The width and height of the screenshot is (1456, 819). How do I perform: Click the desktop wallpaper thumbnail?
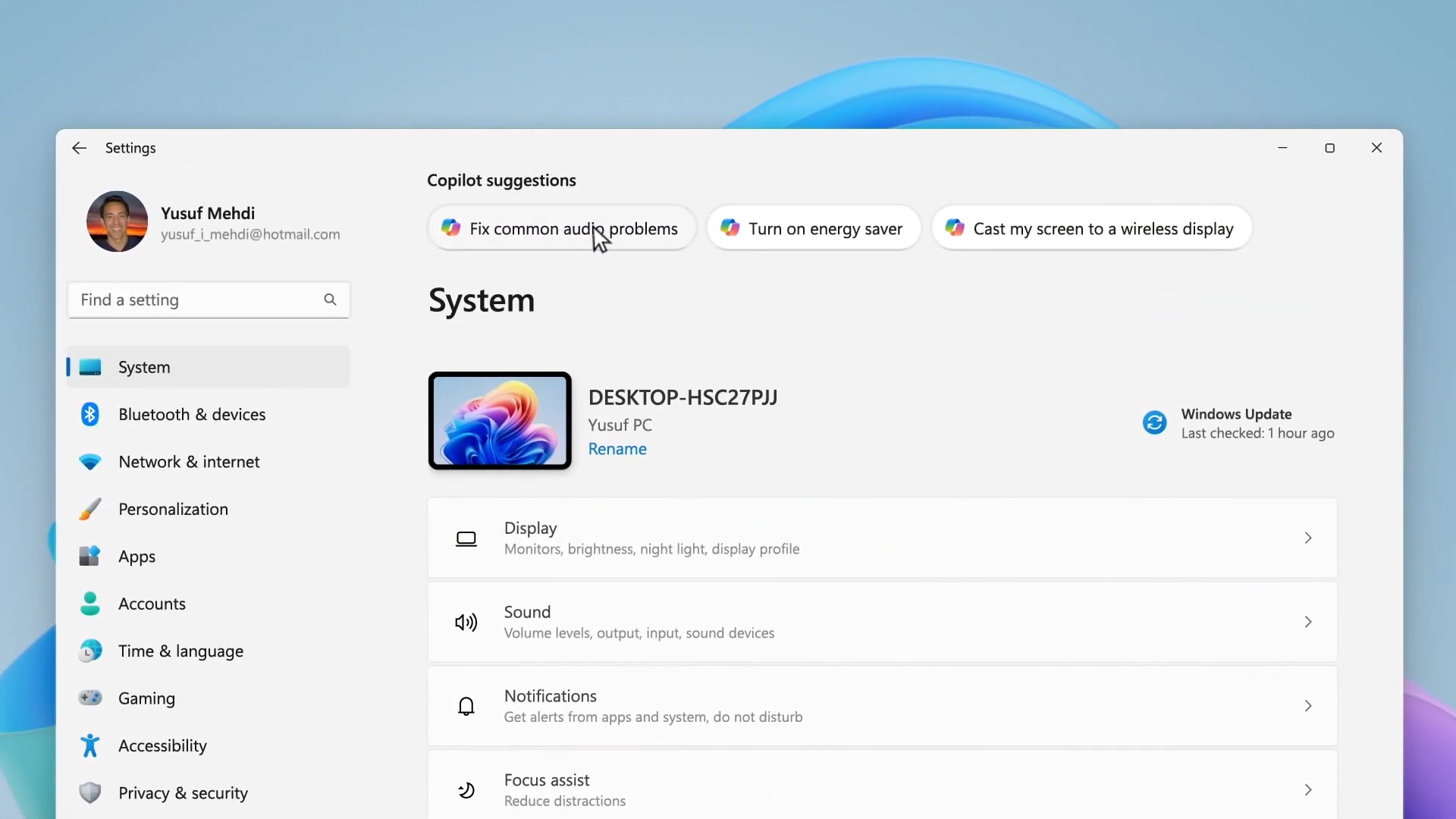(x=500, y=421)
